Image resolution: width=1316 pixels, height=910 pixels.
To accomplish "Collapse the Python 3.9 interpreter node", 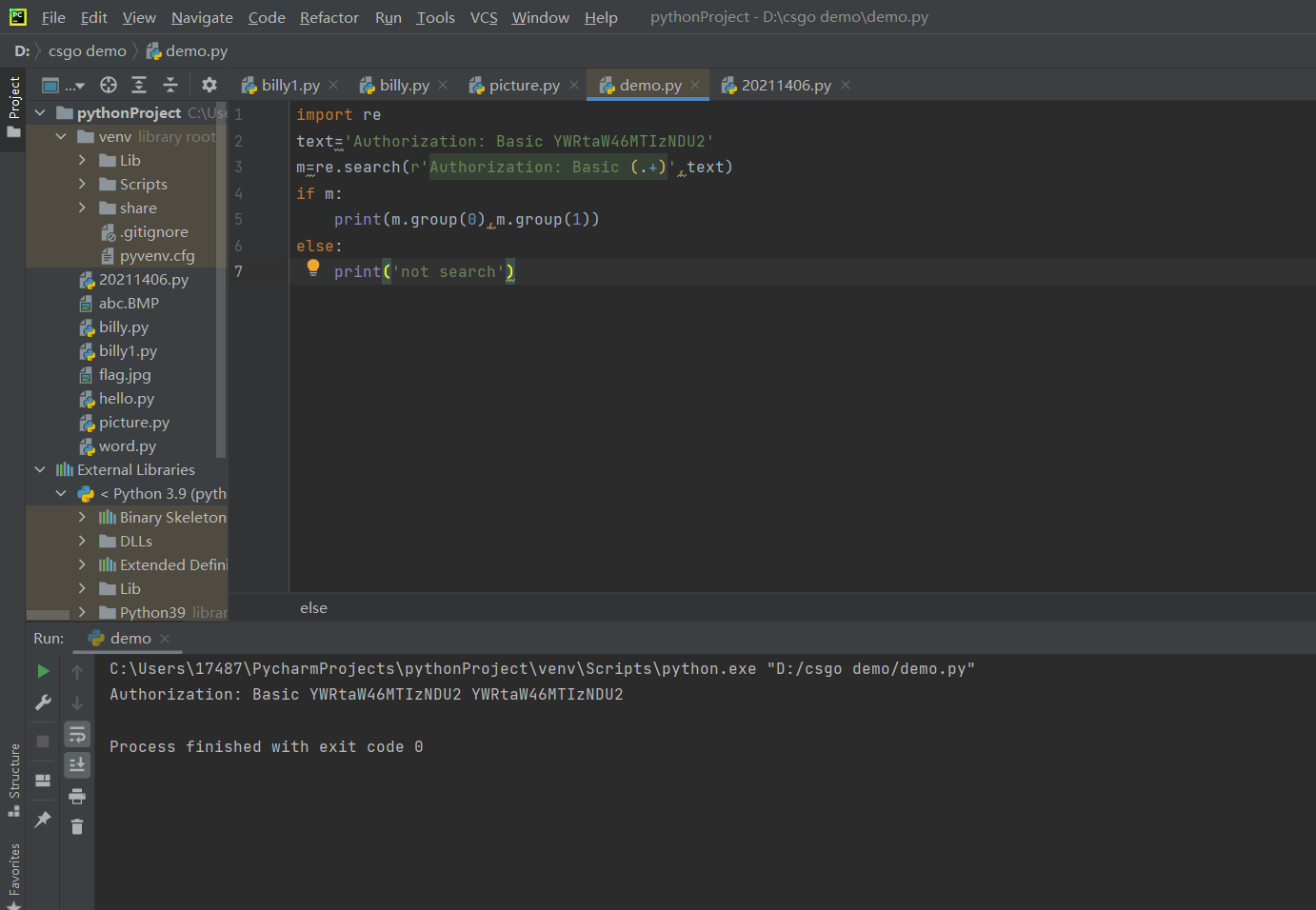I will (61, 493).
